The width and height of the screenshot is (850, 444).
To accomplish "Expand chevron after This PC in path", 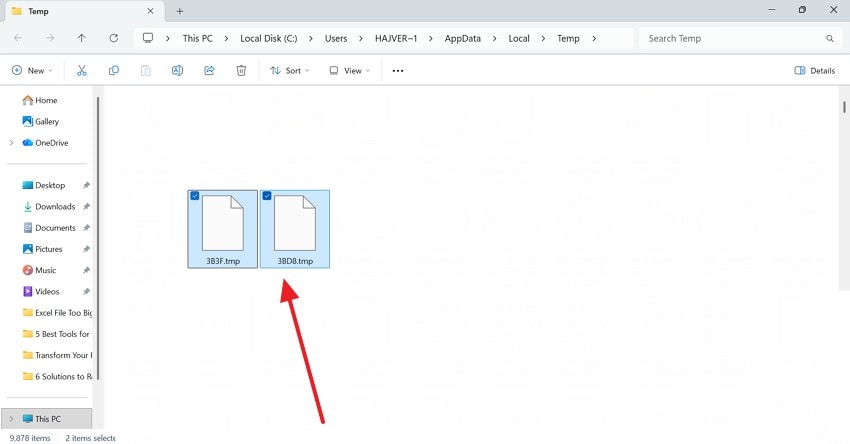I will pyautogui.click(x=226, y=38).
